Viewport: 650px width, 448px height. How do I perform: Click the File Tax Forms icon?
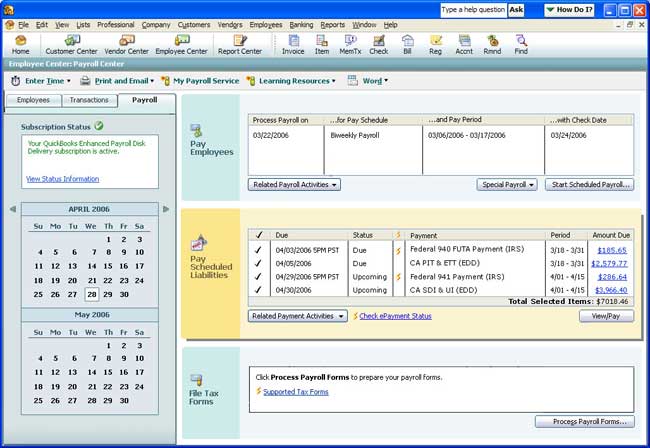pyautogui.click(x=196, y=380)
